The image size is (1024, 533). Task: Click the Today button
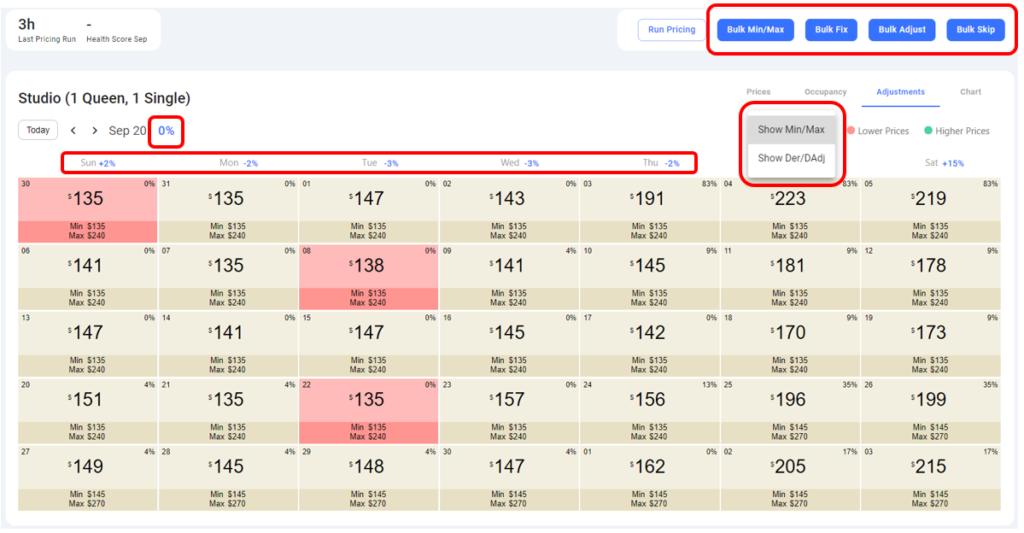[x=38, y=130]
